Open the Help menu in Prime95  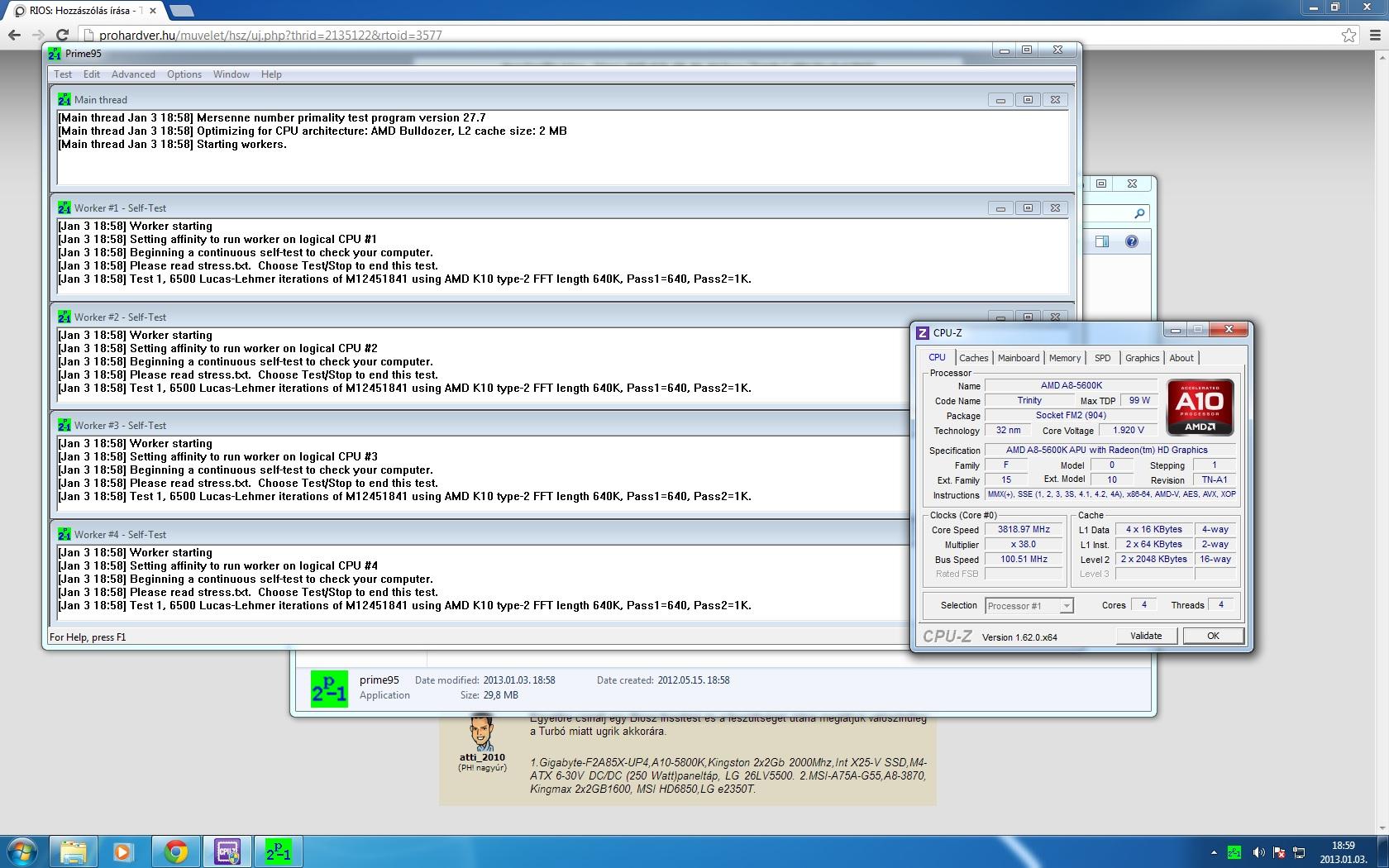(271, 74)
